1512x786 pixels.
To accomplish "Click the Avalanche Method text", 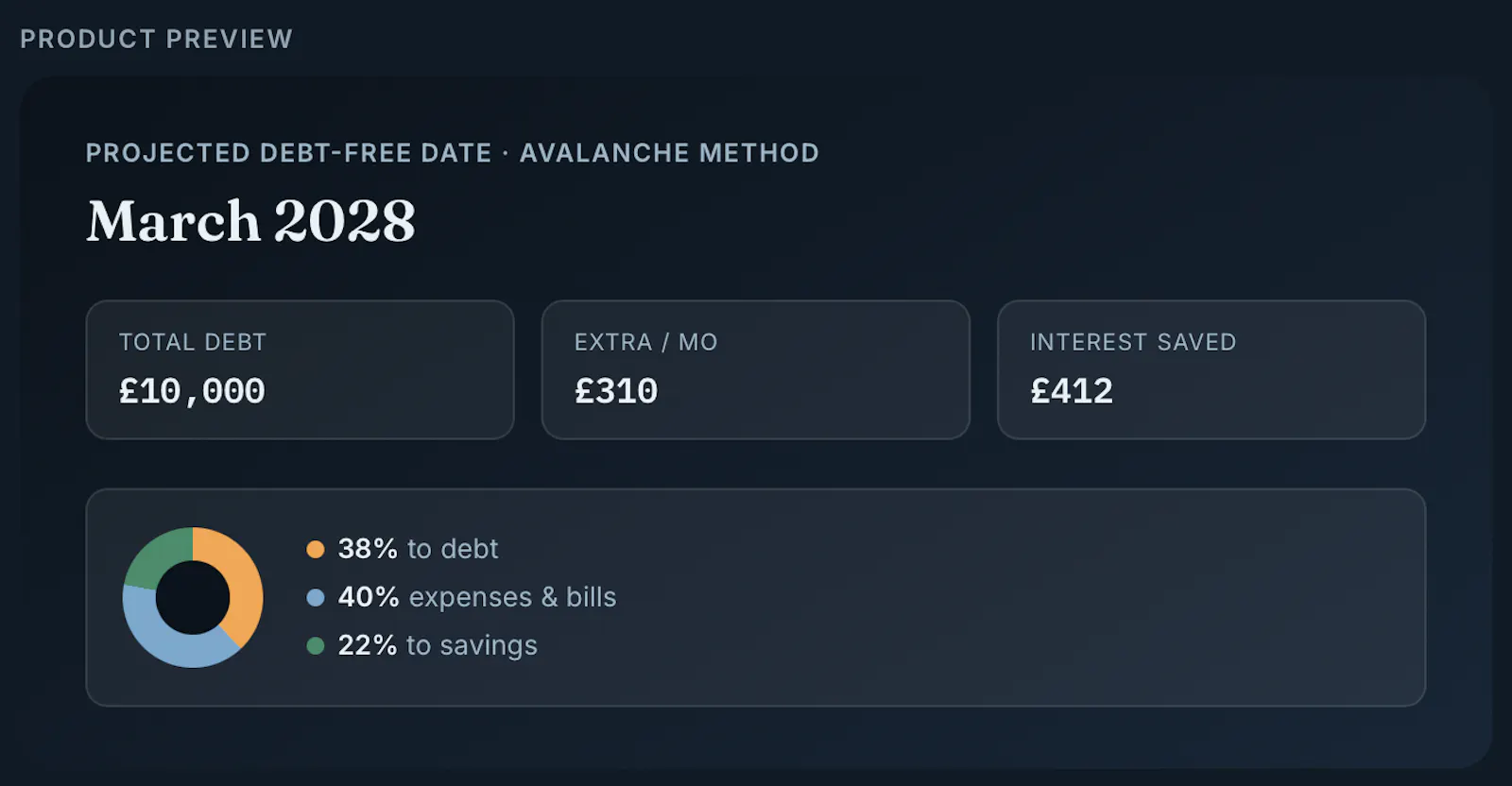I will (669, 153).
